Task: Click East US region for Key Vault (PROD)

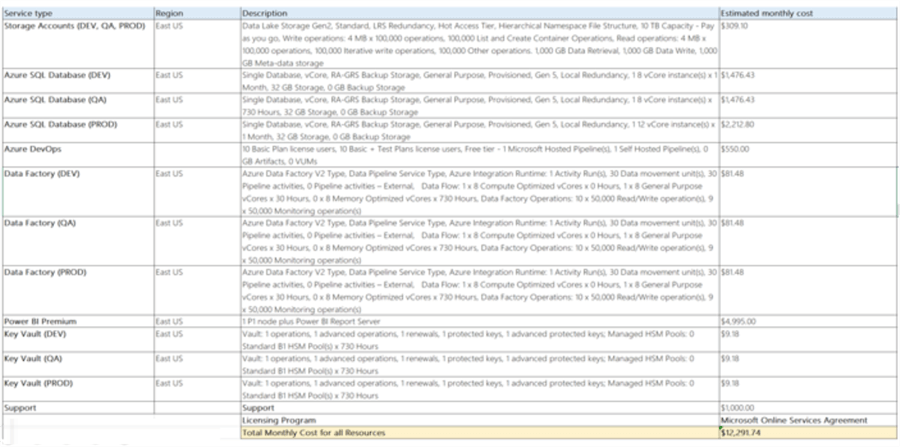Action: [x=197, y=389]
